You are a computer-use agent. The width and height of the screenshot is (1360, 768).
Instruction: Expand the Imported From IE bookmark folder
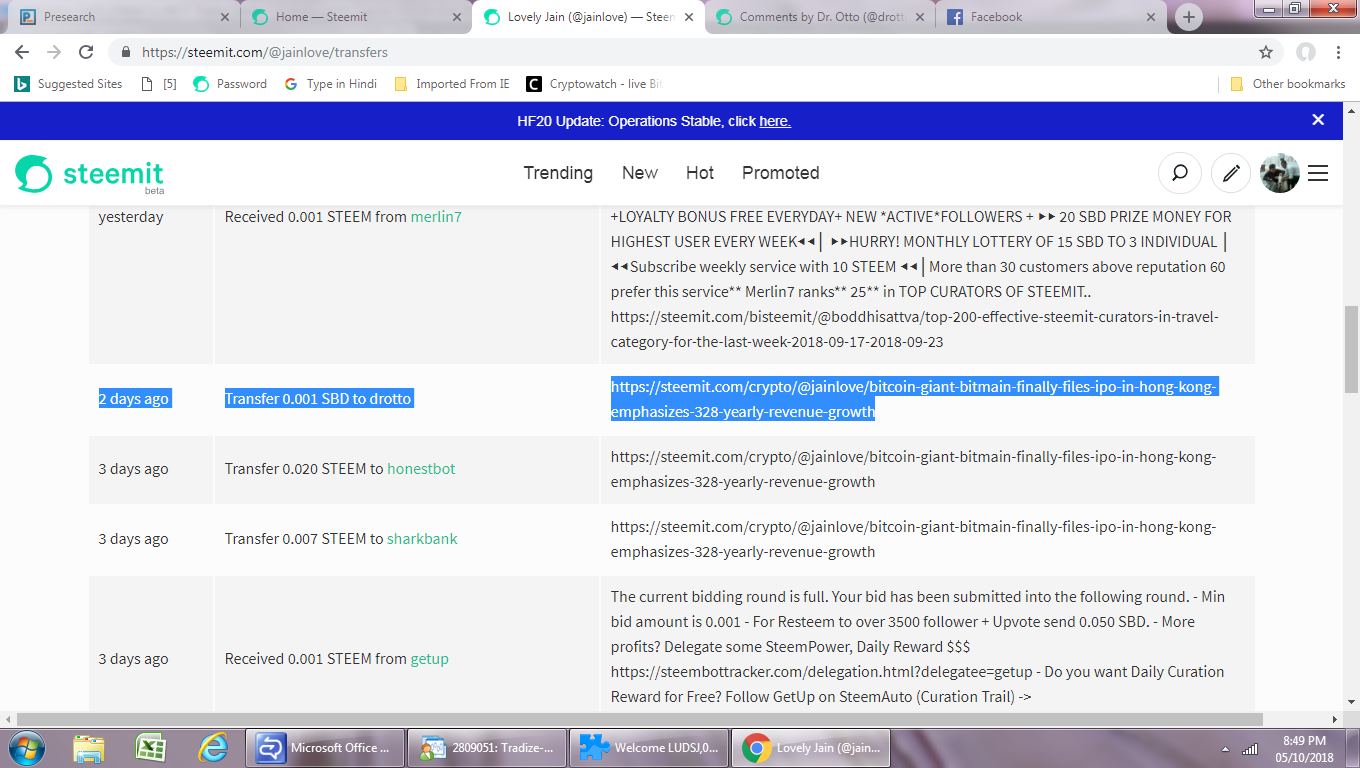pyautogui.click(x=452, y=84)
